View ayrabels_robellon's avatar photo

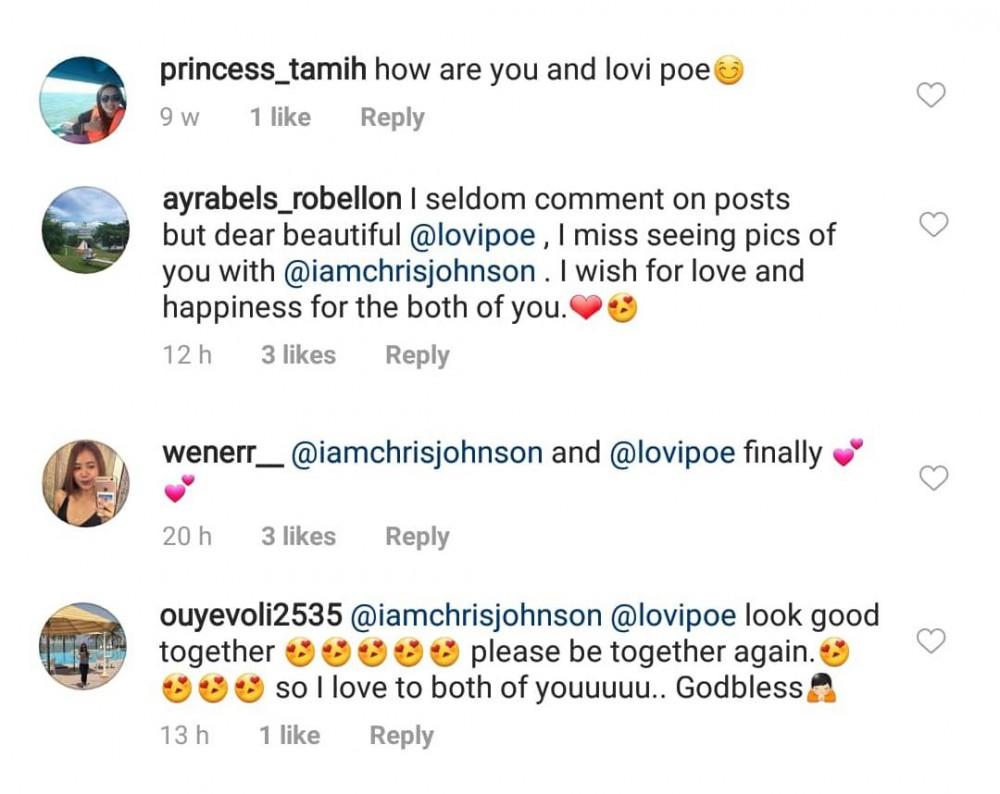pyautogui.click(x=84, y=230)
